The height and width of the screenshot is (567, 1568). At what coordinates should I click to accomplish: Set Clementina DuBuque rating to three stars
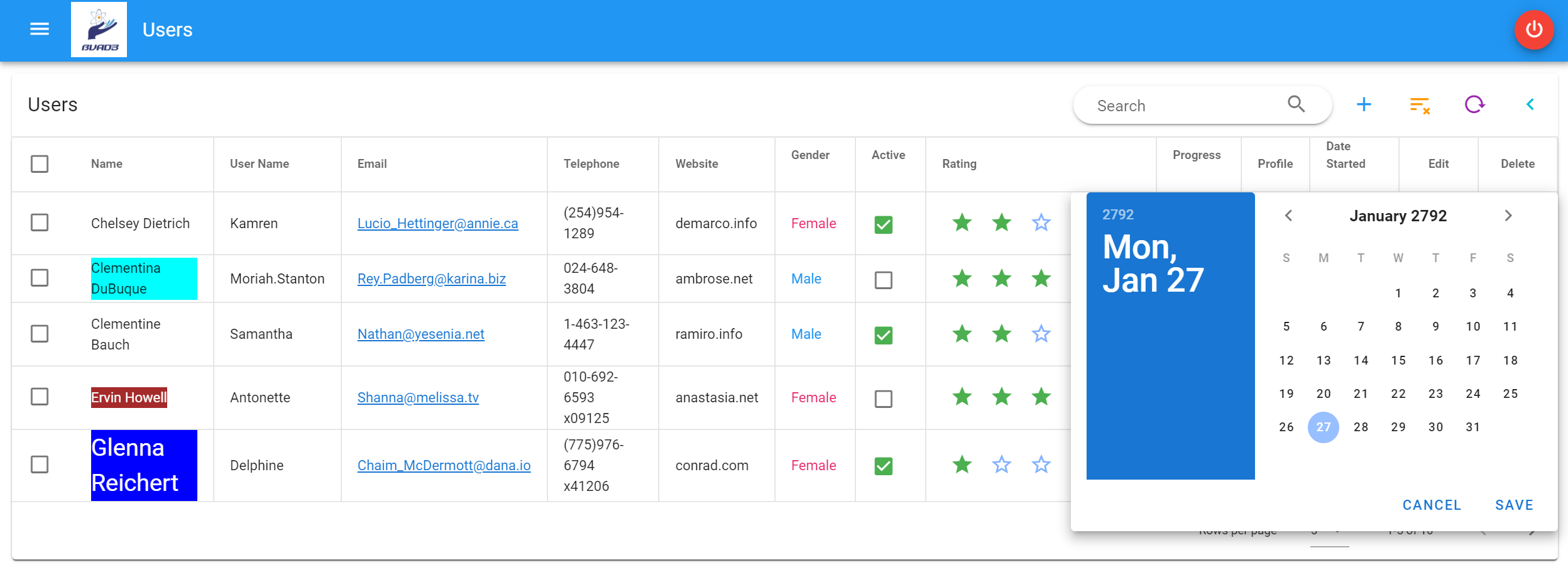pos(1041,278)
